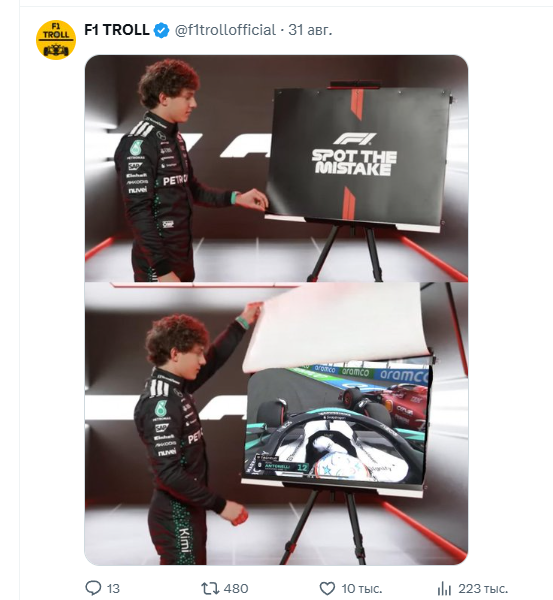Click the 223 тыс. views count
Image resolution: width=553 pixels, height=600 pixels.
(x=483, y=588)
